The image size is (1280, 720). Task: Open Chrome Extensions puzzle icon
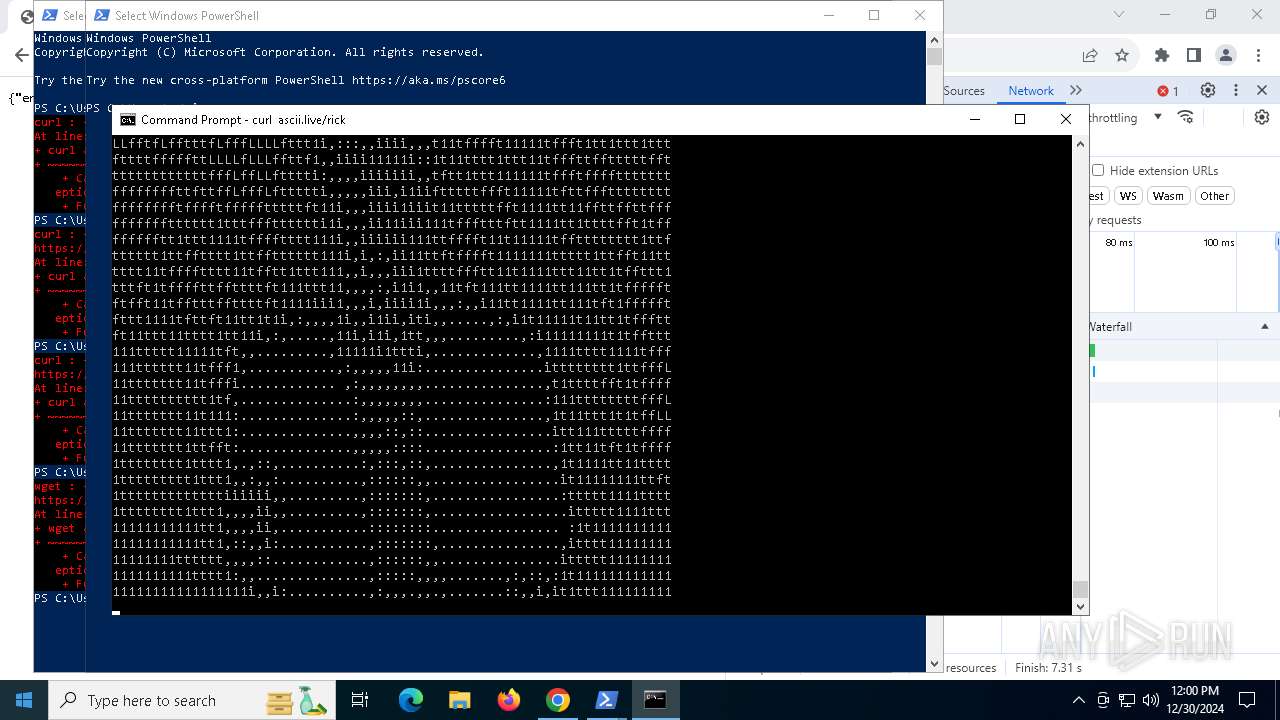point(1162,55)
